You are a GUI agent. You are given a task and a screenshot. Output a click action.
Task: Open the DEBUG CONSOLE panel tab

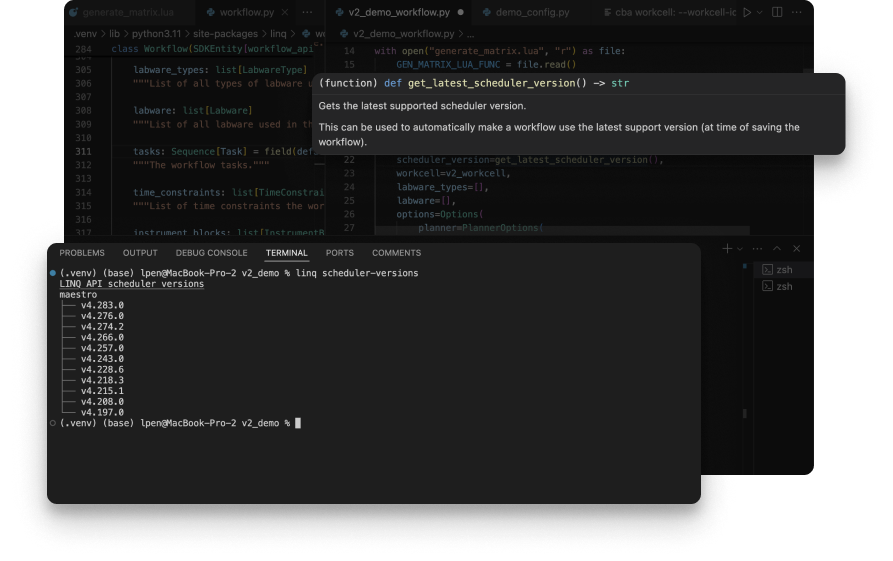point(211,253)
